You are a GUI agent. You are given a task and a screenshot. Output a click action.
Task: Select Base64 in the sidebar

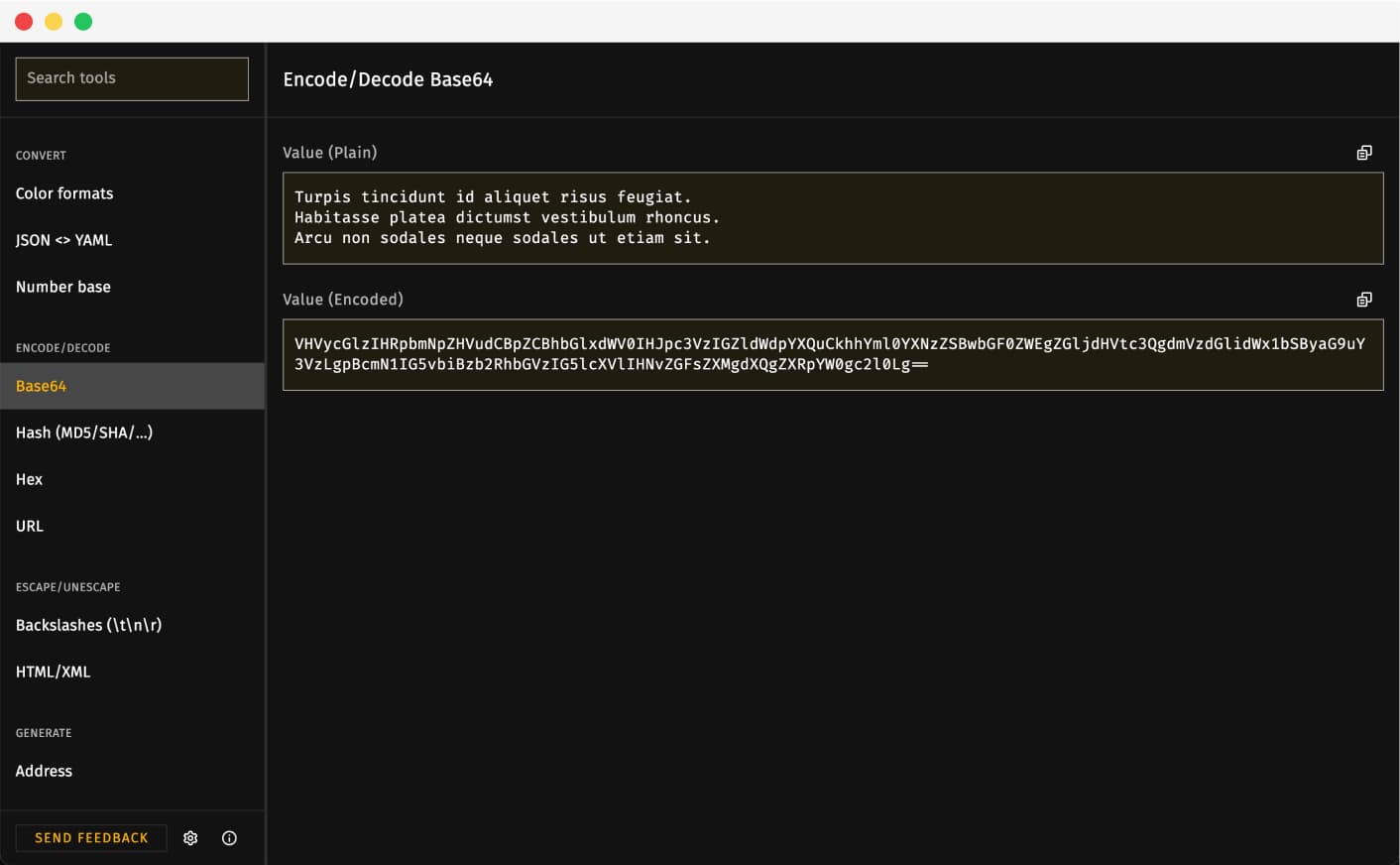(132, 386)
